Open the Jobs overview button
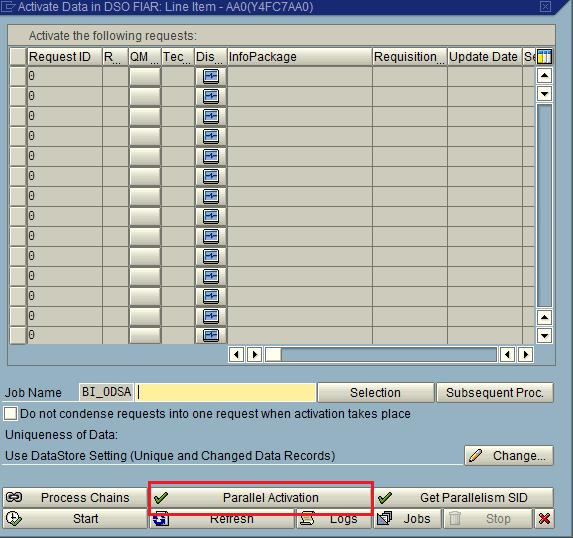The image size is (573, 538). [407, 519]
